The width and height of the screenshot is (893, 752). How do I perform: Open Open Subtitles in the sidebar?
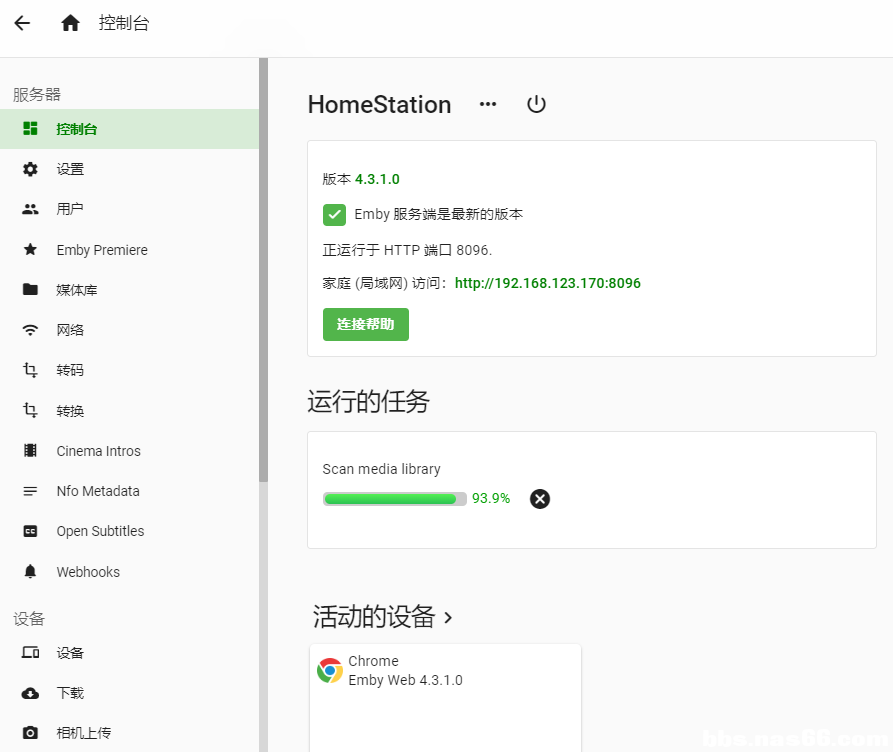coord(129,531)
